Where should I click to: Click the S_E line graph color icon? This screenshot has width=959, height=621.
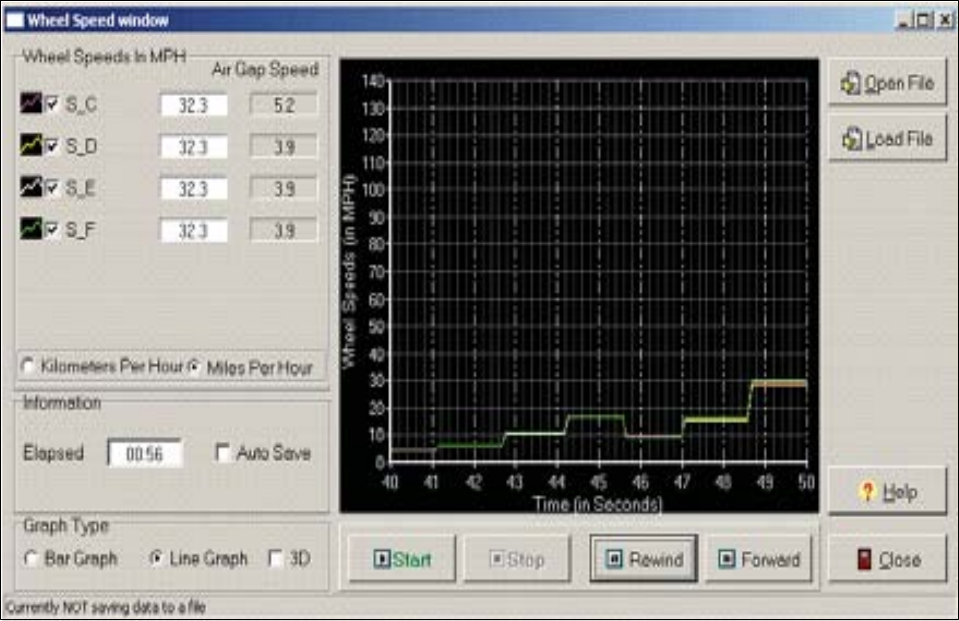coord(31,187)
